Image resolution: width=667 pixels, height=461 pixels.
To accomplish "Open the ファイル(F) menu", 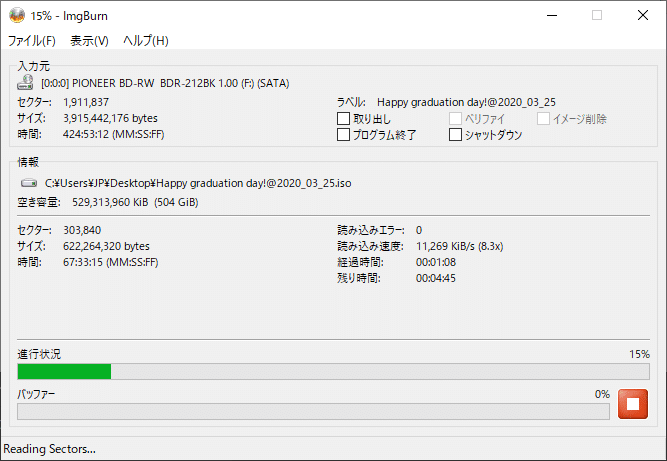I will point(32,40).
